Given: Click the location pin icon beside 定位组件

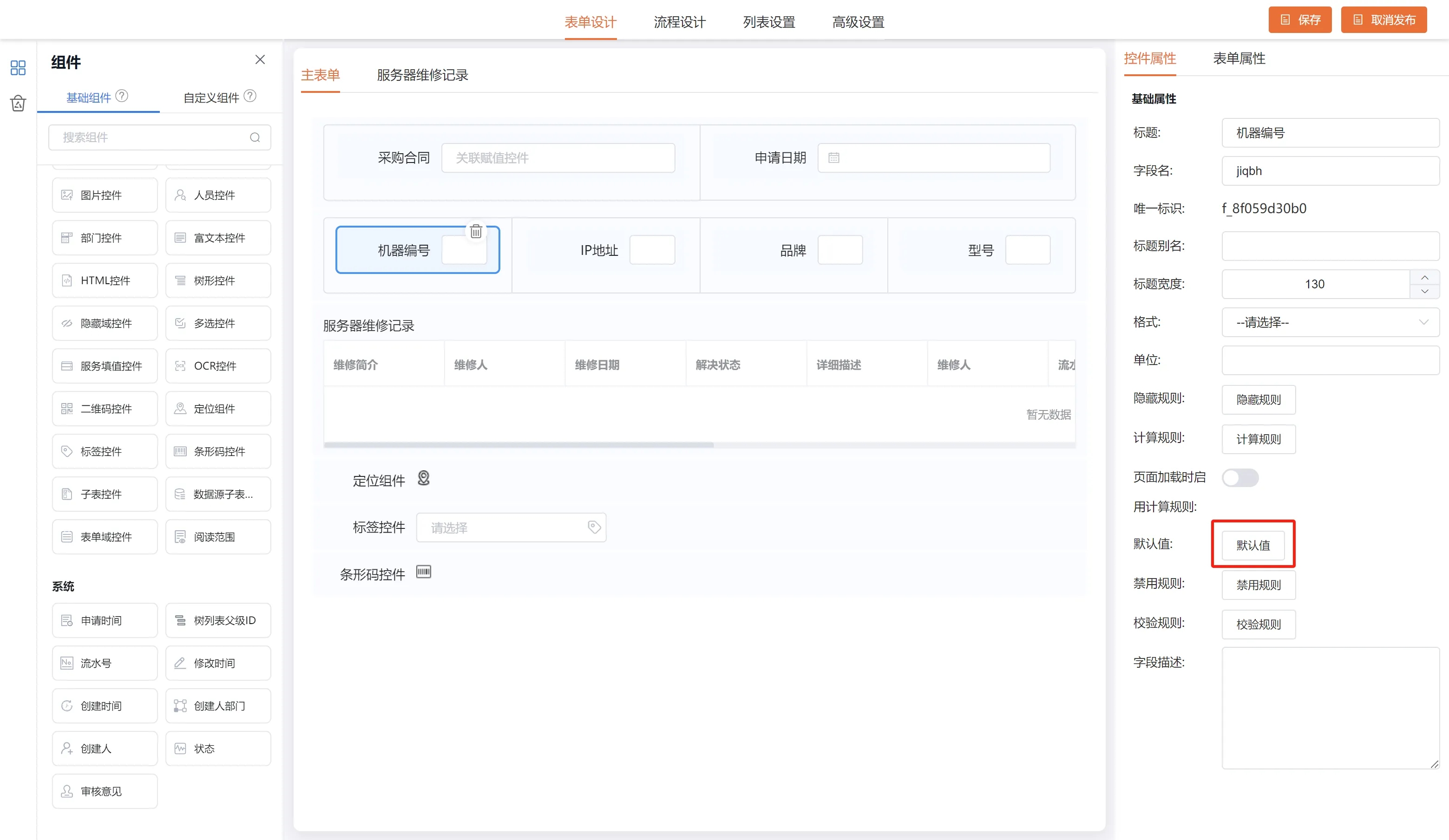Looking at the screenshot, I should [423, 478].
